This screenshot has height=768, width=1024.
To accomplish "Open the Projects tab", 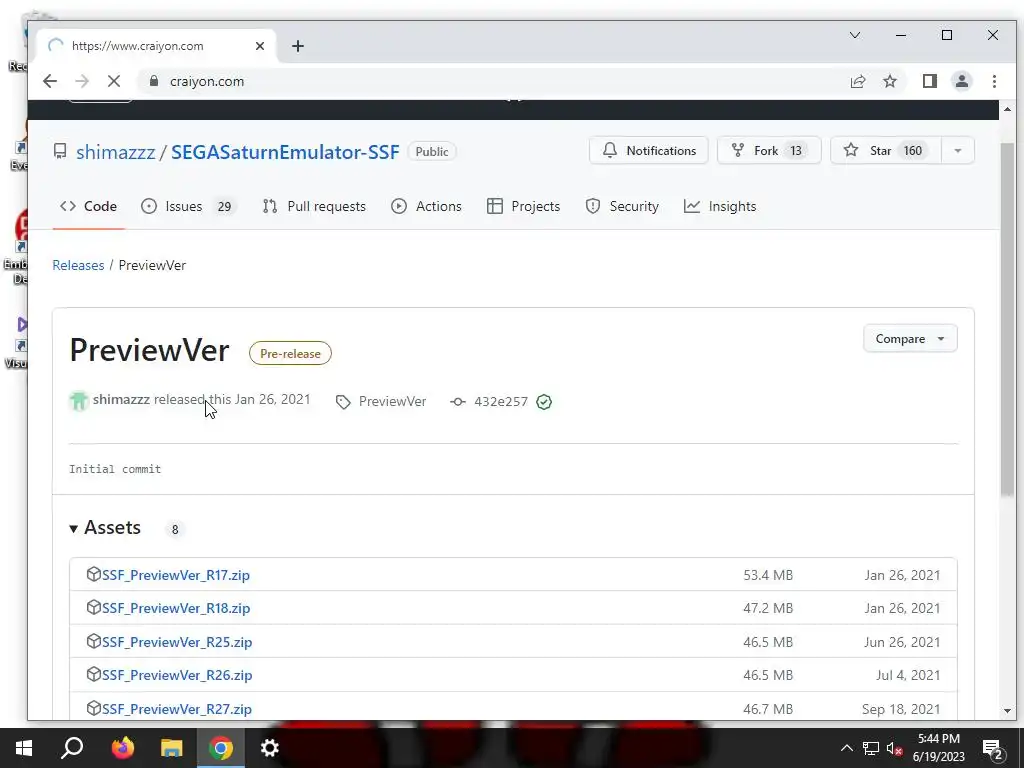I will tap(524, 206).
